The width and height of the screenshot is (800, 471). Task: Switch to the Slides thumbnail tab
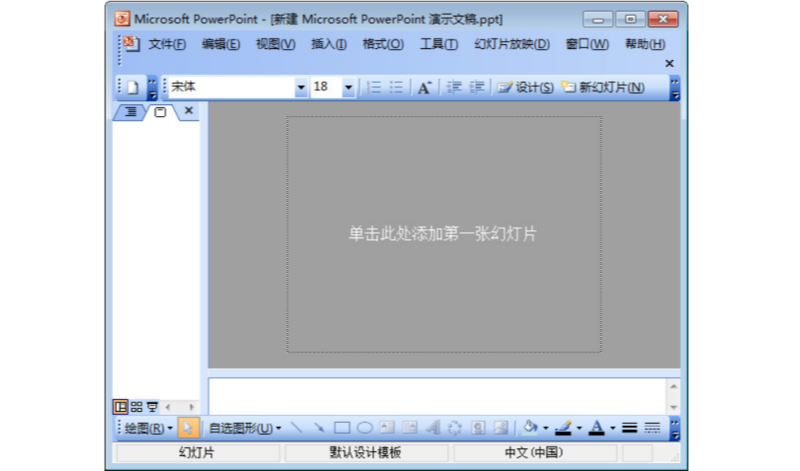(x=160, y=112)
